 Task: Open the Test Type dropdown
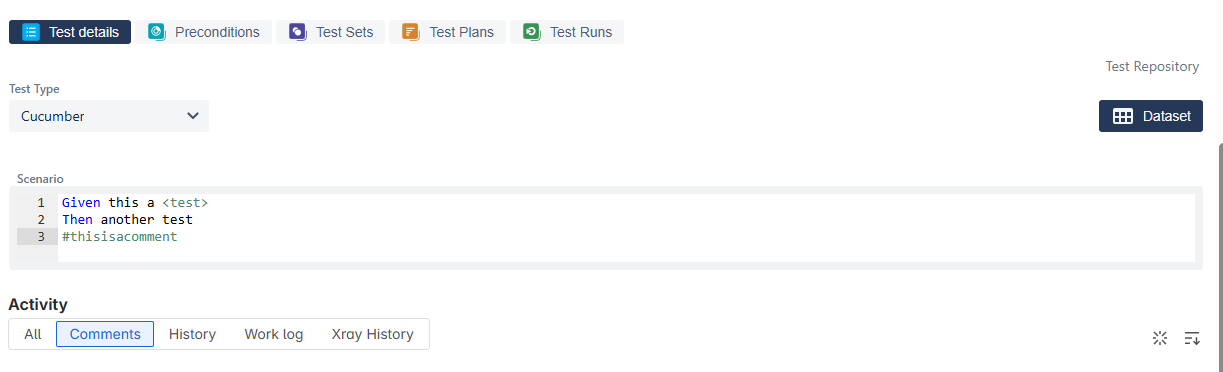109,116
